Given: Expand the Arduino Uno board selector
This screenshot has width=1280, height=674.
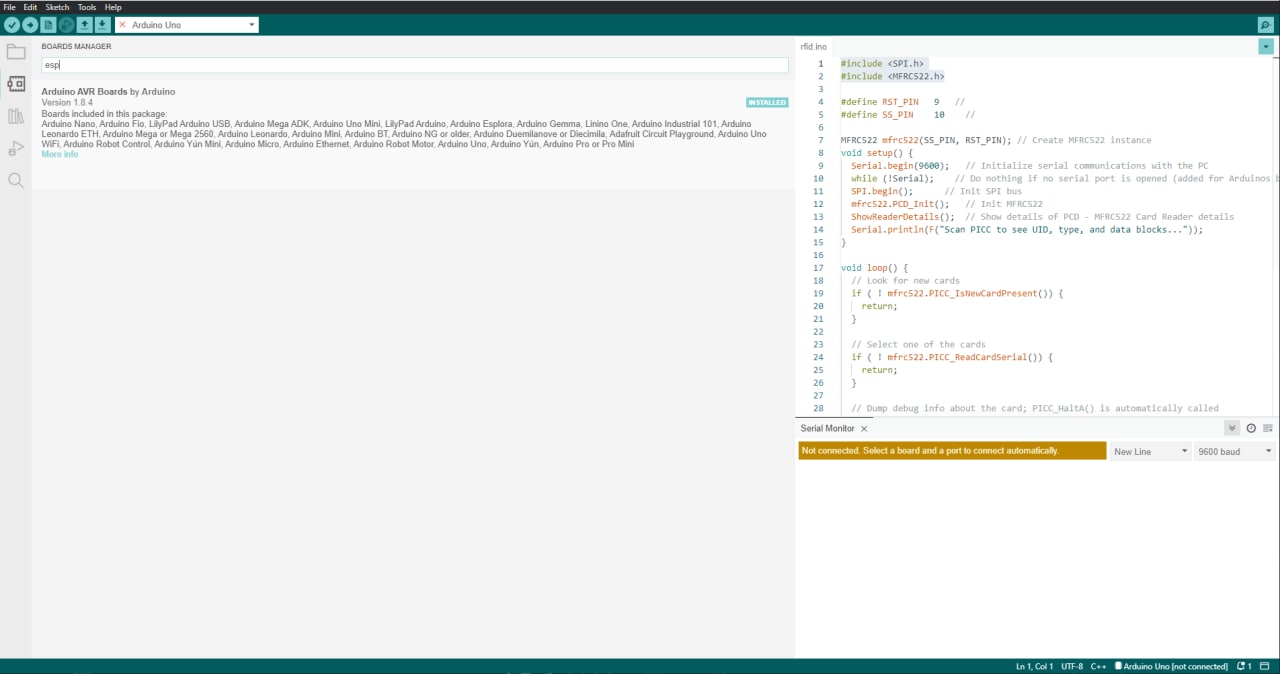Looking at the screenshot, I should coord(186,25).
